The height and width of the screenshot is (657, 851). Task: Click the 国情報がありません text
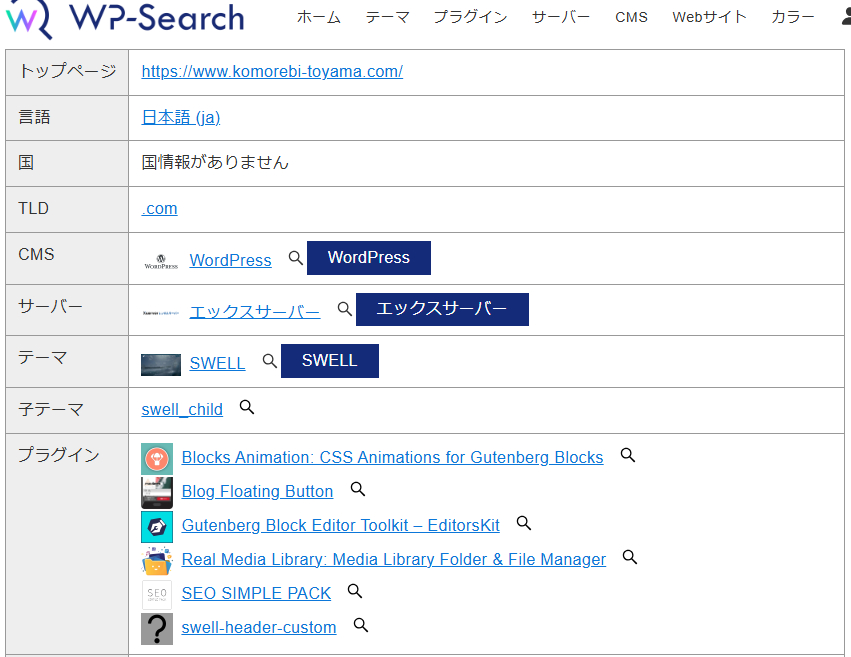(215, 162)
